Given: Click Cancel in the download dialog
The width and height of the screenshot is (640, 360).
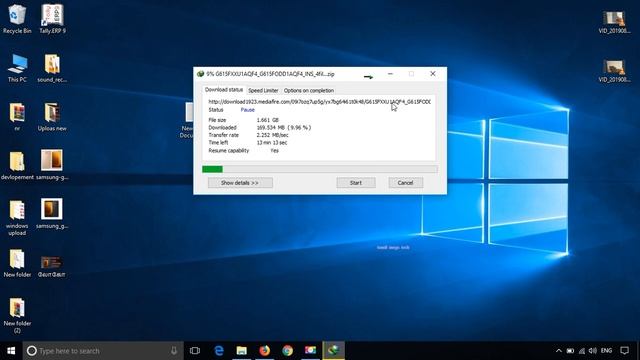Looking at the screenshot, I should (x=405, y=183).
